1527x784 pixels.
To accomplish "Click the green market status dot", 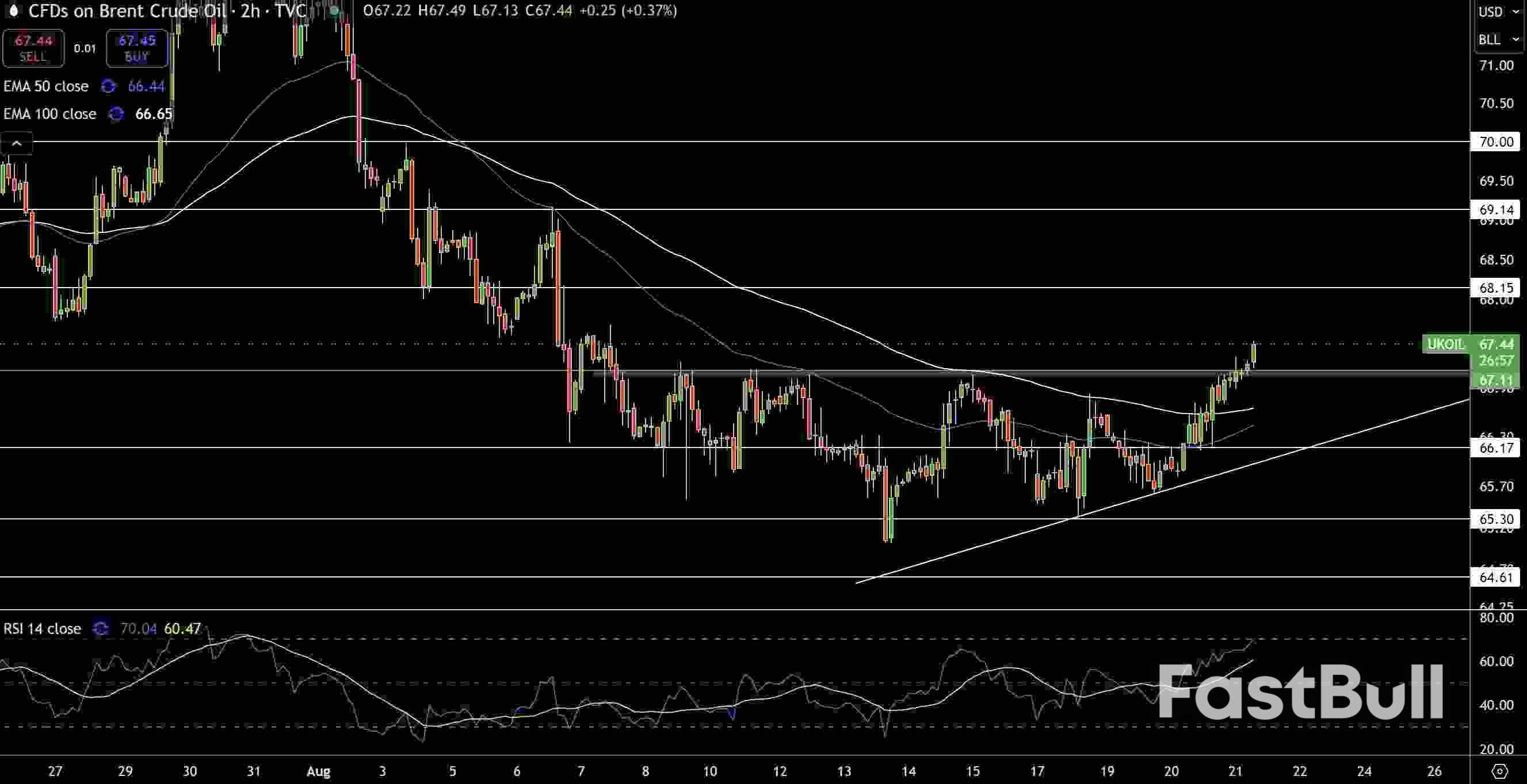I will tap(334, 12).
